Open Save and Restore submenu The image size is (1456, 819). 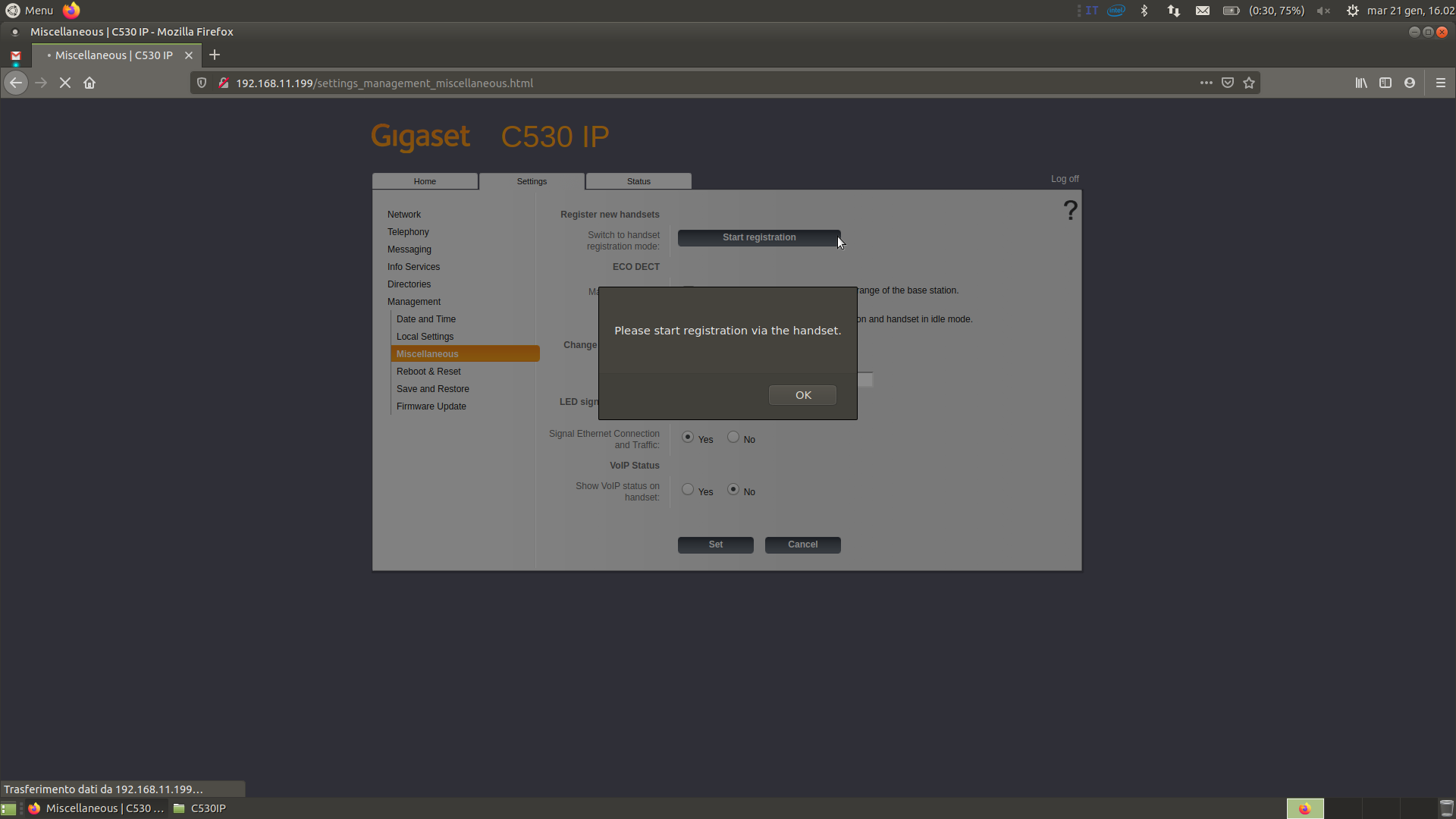tap(433, 389)
